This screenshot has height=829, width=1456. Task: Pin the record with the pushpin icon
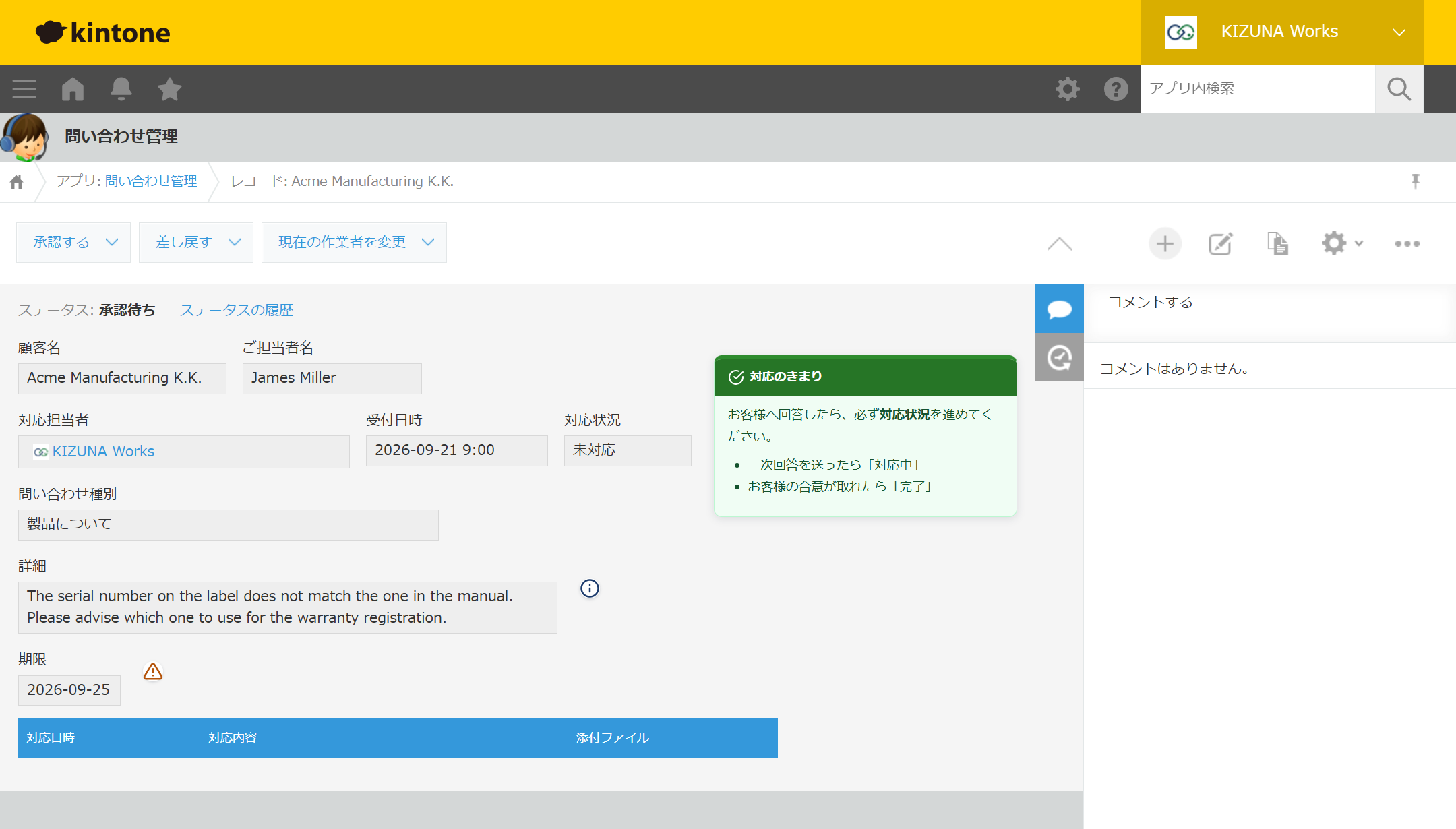coord(1416,181)
